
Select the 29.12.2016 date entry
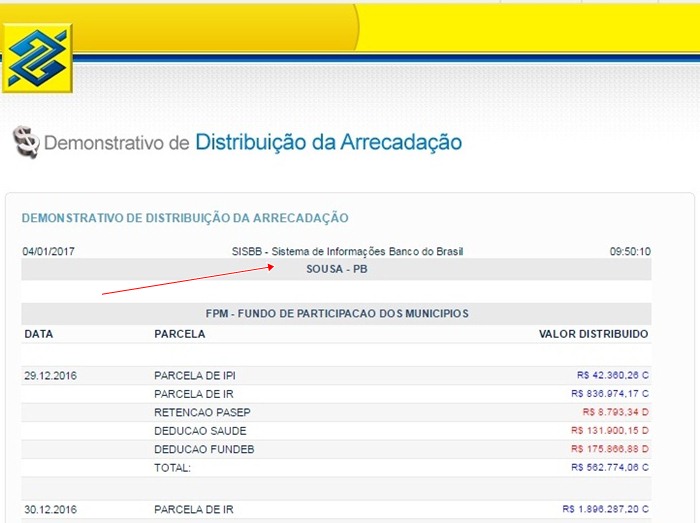[x=51, y=376]
